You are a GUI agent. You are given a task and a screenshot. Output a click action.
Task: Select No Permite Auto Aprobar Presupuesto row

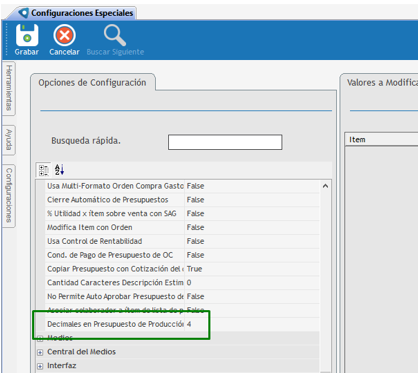click(182, 296)
